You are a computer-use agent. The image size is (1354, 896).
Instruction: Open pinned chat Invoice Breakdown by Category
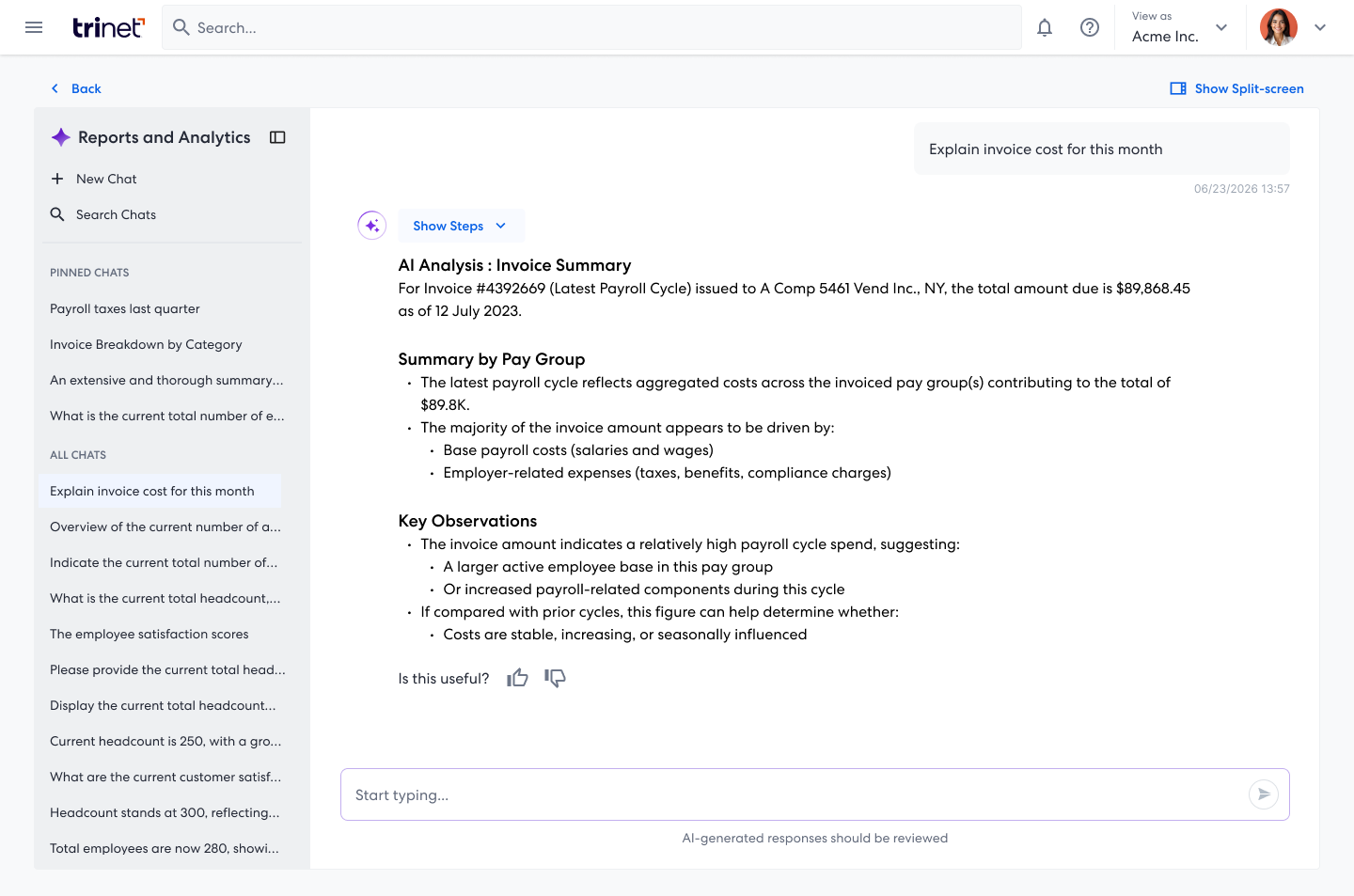[x=146, y=344]
